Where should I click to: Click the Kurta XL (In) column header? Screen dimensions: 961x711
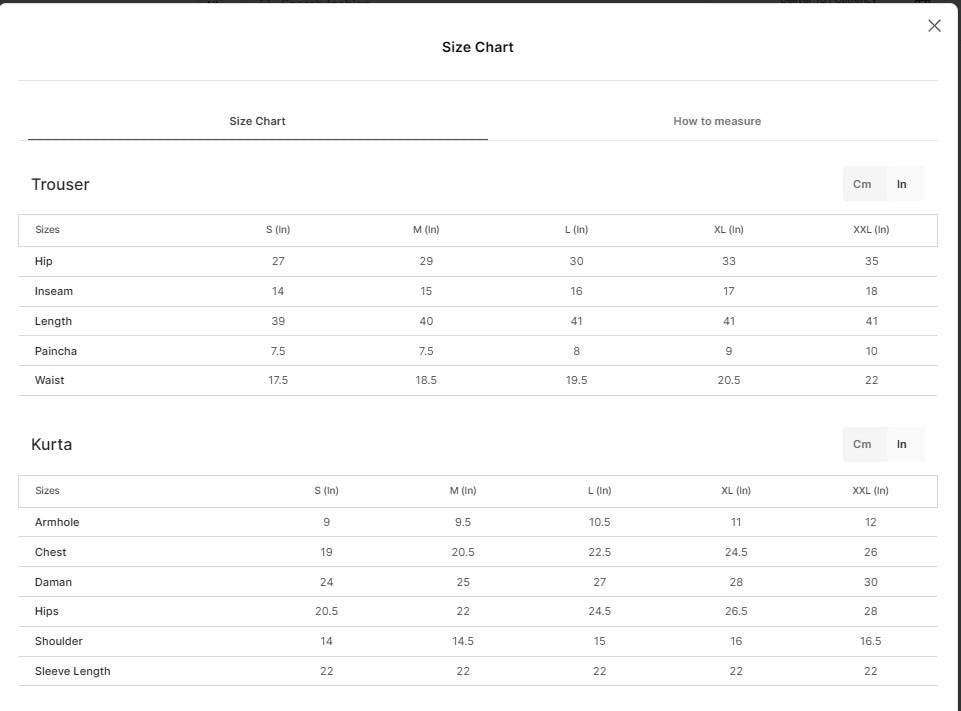pos(735,490)
